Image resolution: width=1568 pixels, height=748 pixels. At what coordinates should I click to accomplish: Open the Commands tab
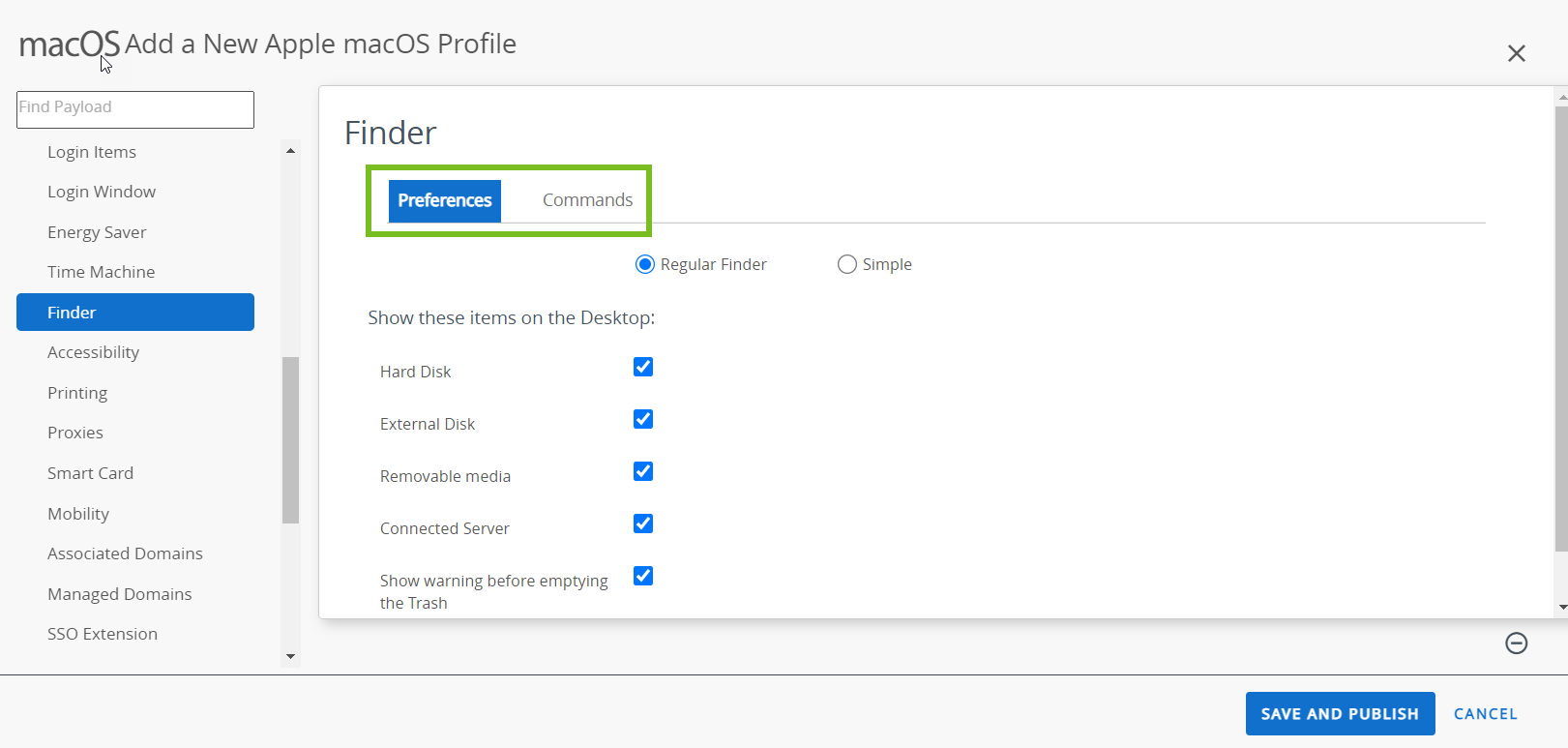pos(587,200)
